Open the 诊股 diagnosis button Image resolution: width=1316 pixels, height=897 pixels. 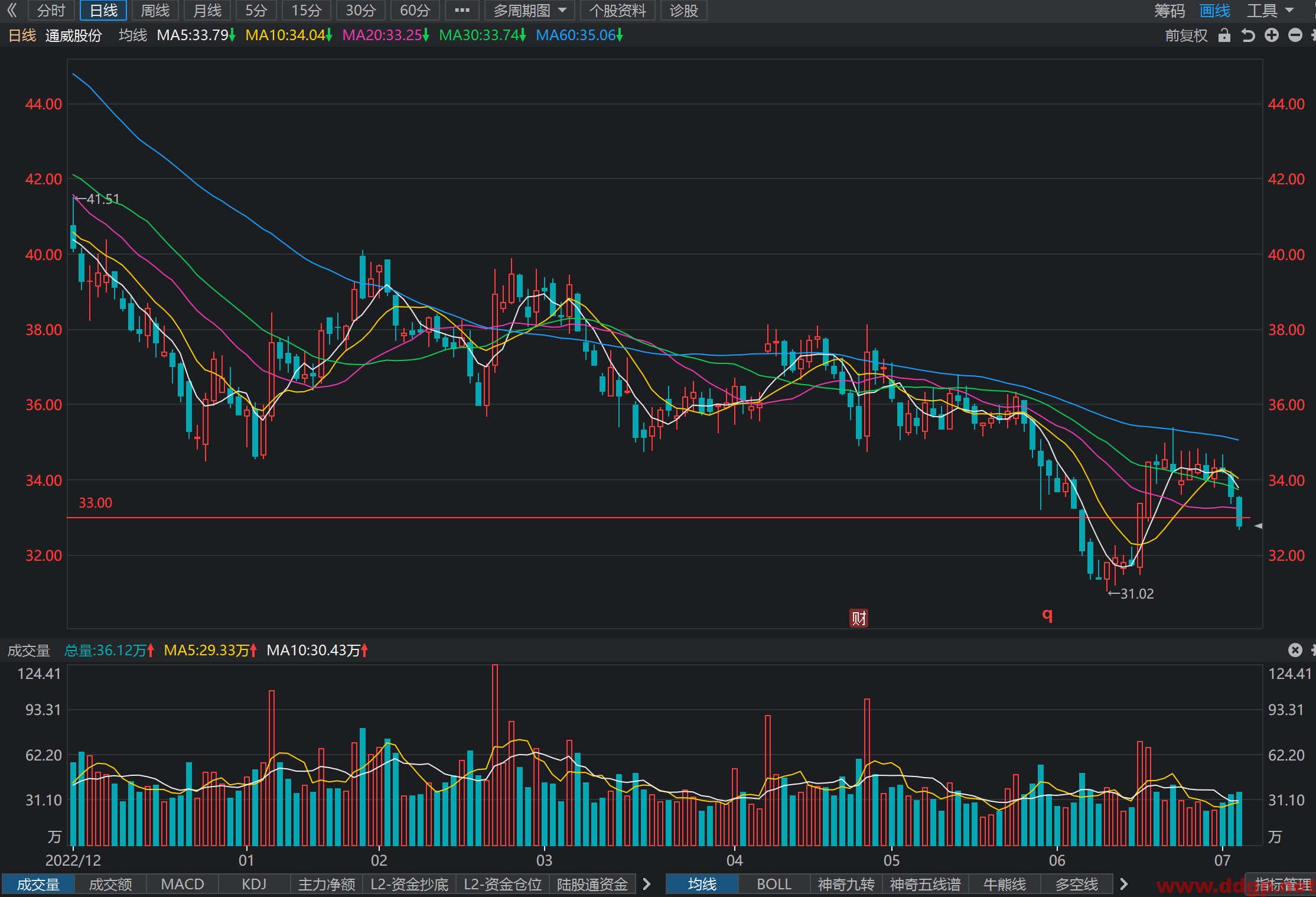pos(684,10)
